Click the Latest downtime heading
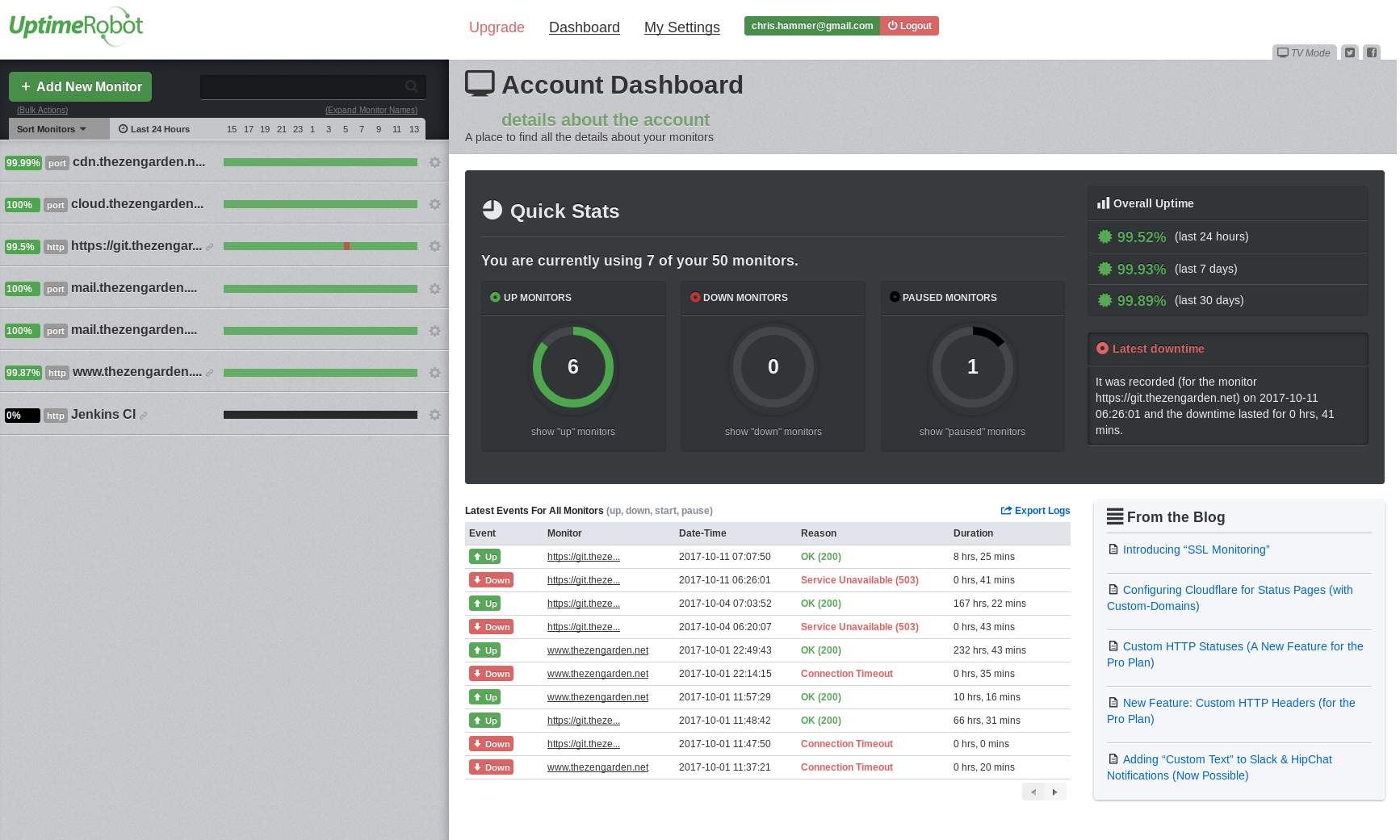This screenshot has height=840, width=1400. tap(1158, 349)
